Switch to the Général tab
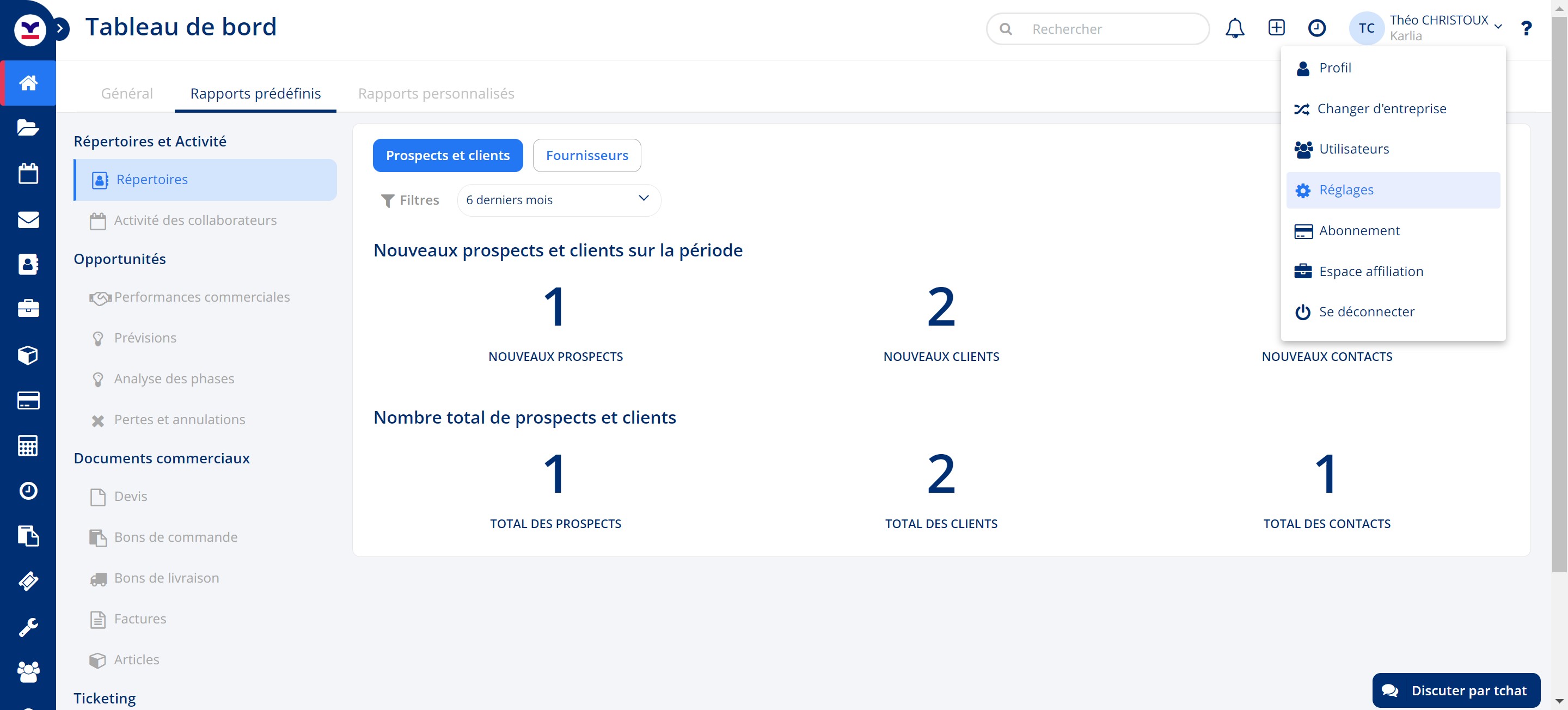Viewport: 1568px width, 710px height. [x=127, y=94]
